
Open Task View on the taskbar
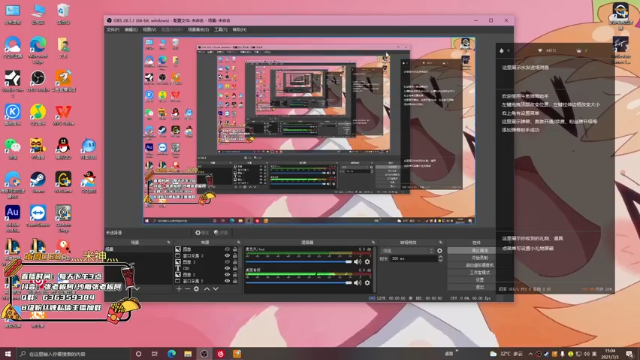[155, 354]
